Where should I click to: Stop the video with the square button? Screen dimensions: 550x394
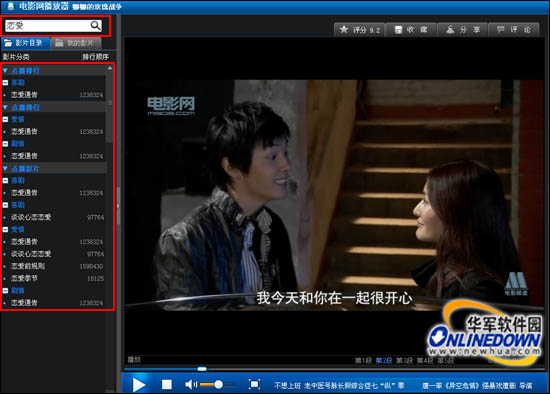click(x=167, y=385)
